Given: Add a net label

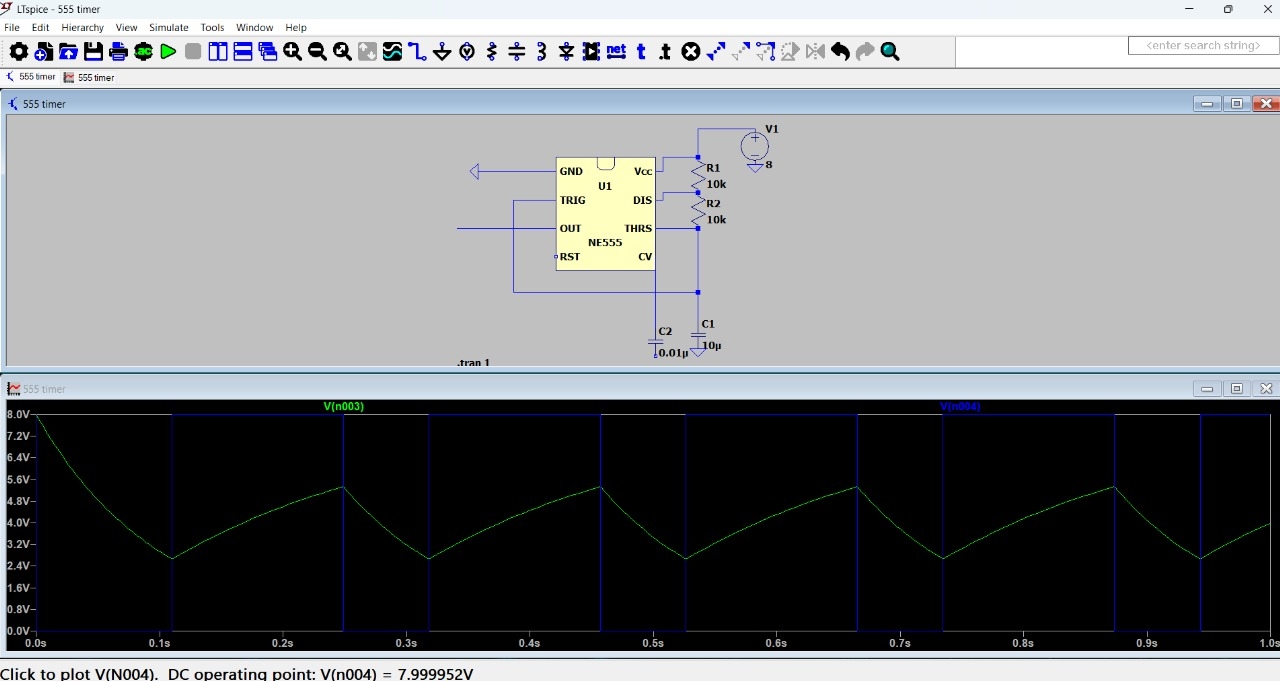Looking at the screenshot, I should coord(616,52).
